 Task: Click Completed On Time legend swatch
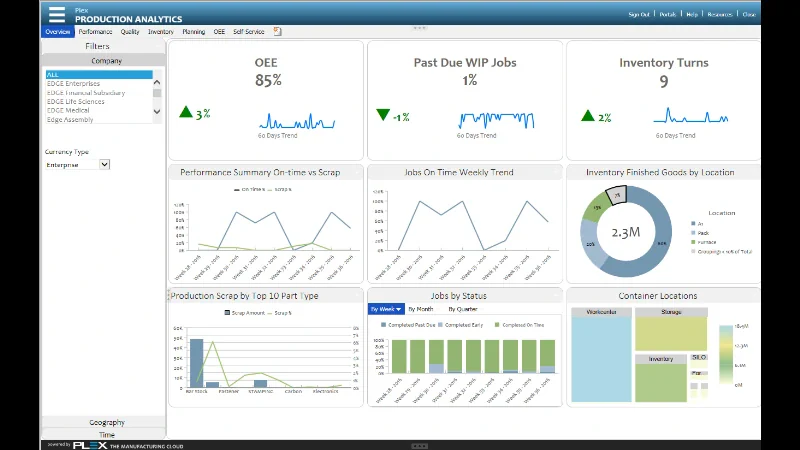point(497,325)
